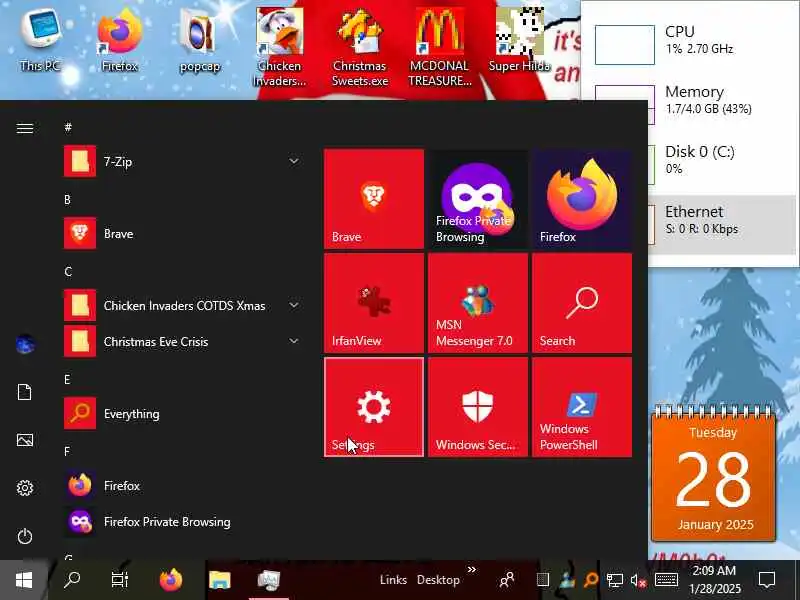Click the Task View taskbar button
800x600 pixels.
120,580
